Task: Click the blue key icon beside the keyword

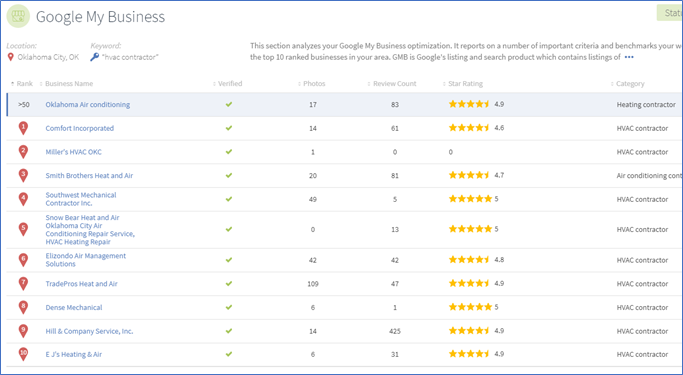Action: pos(95,57)
